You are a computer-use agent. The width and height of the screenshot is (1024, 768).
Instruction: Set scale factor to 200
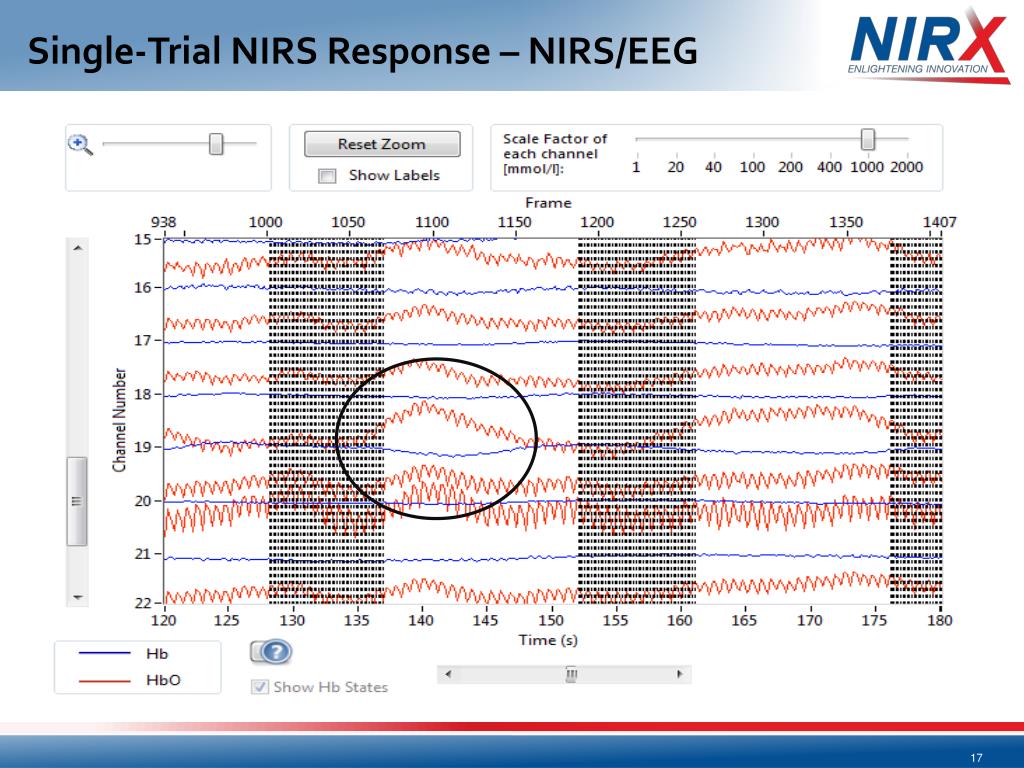coord(790,167)
